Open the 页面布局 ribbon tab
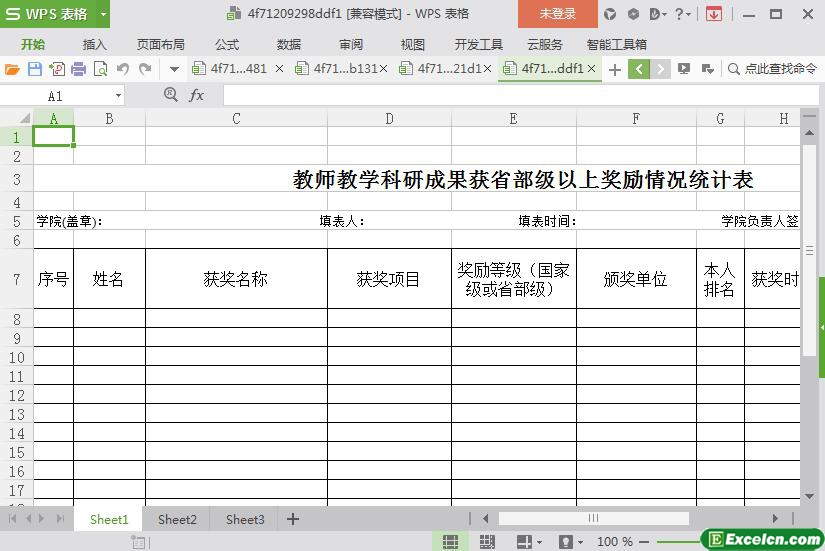825x551 pixels. coord(160,45)
